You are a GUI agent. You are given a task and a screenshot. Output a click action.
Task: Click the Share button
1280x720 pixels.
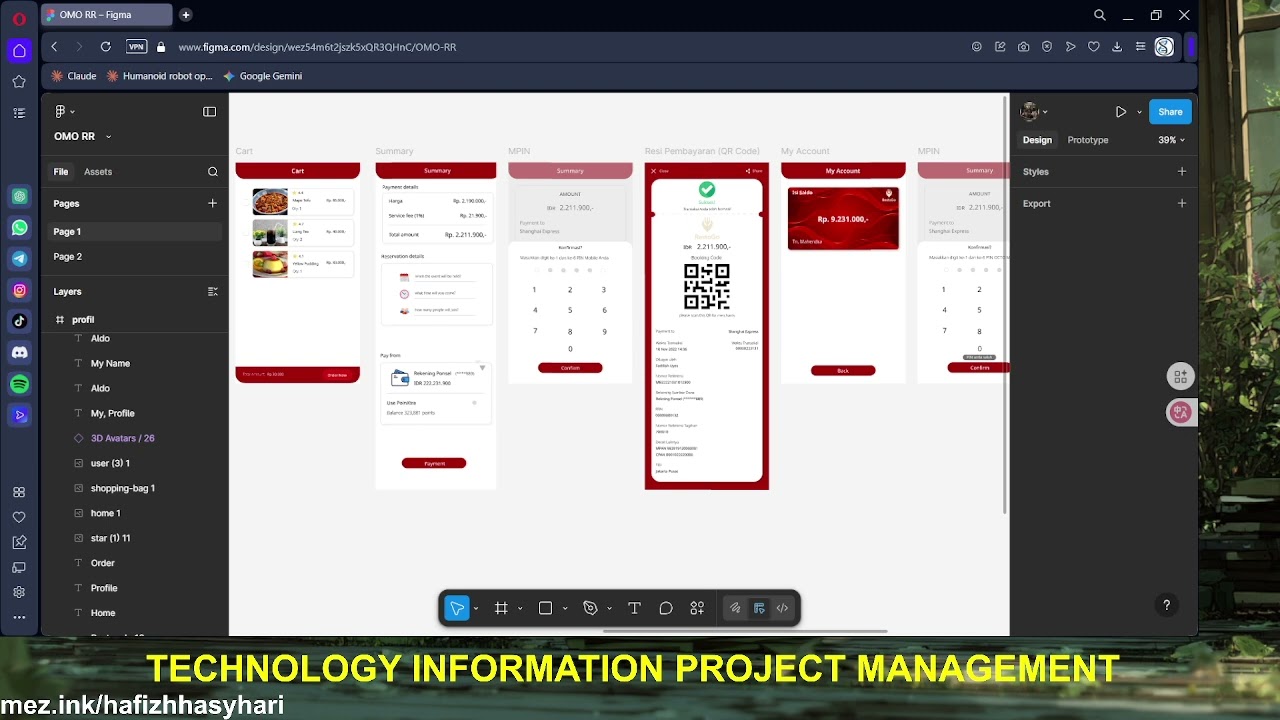coord(1170,112)
